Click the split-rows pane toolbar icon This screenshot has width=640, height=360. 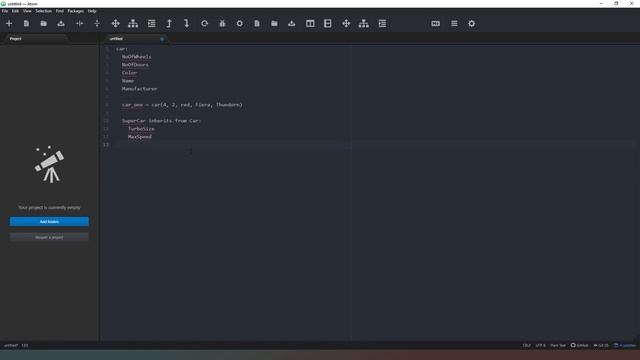click(x=328, y=24)
